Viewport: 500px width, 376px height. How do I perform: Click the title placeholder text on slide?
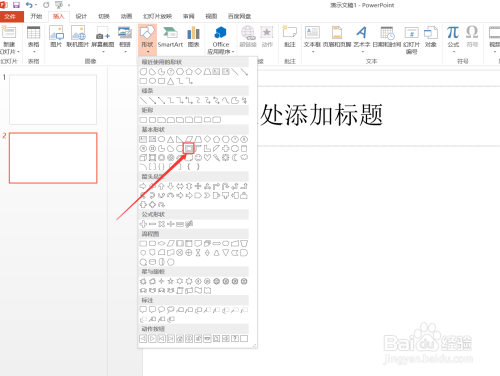(x=321, y=115)
